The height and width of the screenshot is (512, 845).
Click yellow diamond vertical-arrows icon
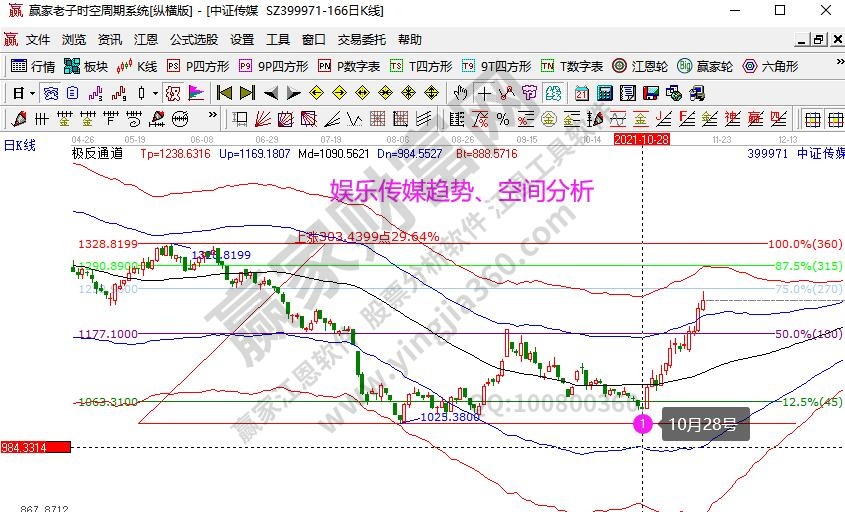pos(431,94)
